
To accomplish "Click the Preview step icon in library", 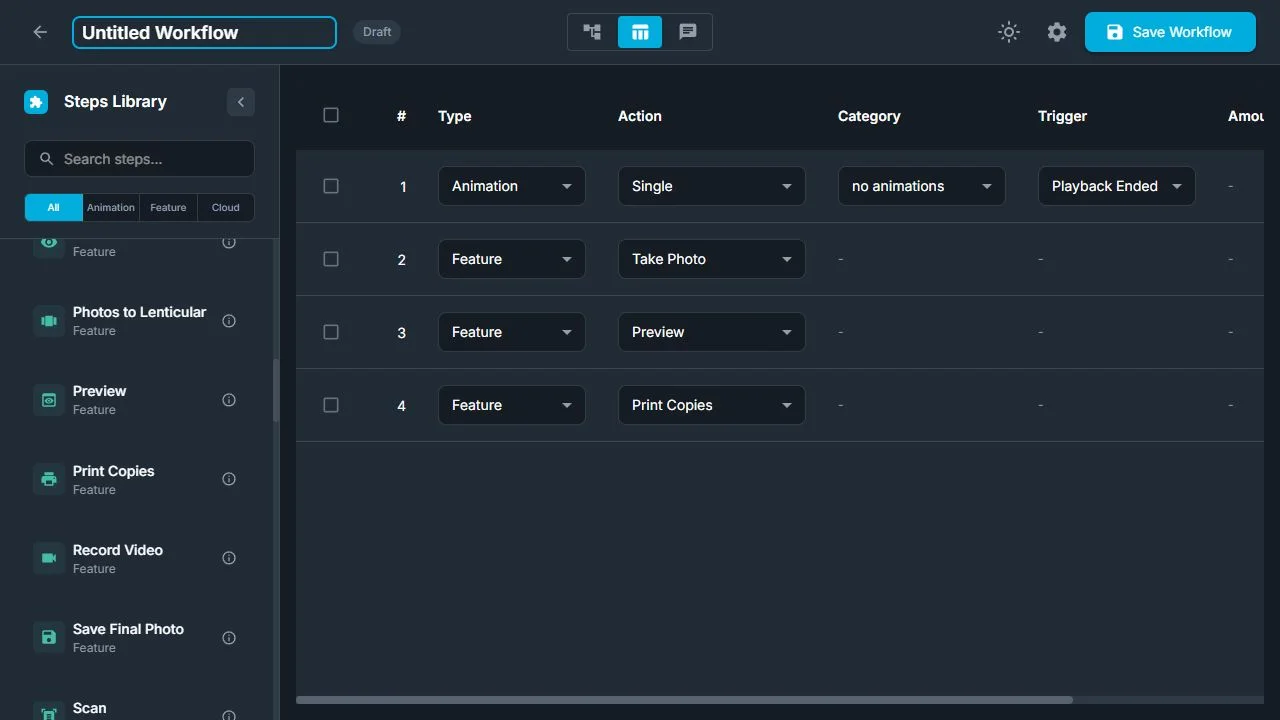I will tap(49, 400).
